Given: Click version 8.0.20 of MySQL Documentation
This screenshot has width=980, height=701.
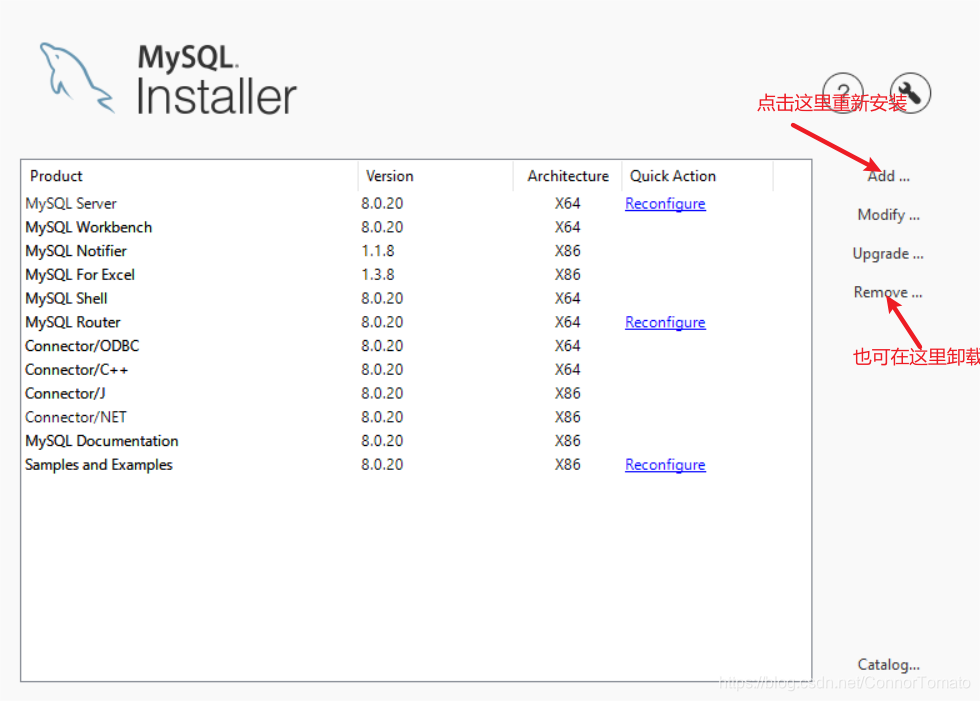Looking at the screenshot, I should point(382,441).
